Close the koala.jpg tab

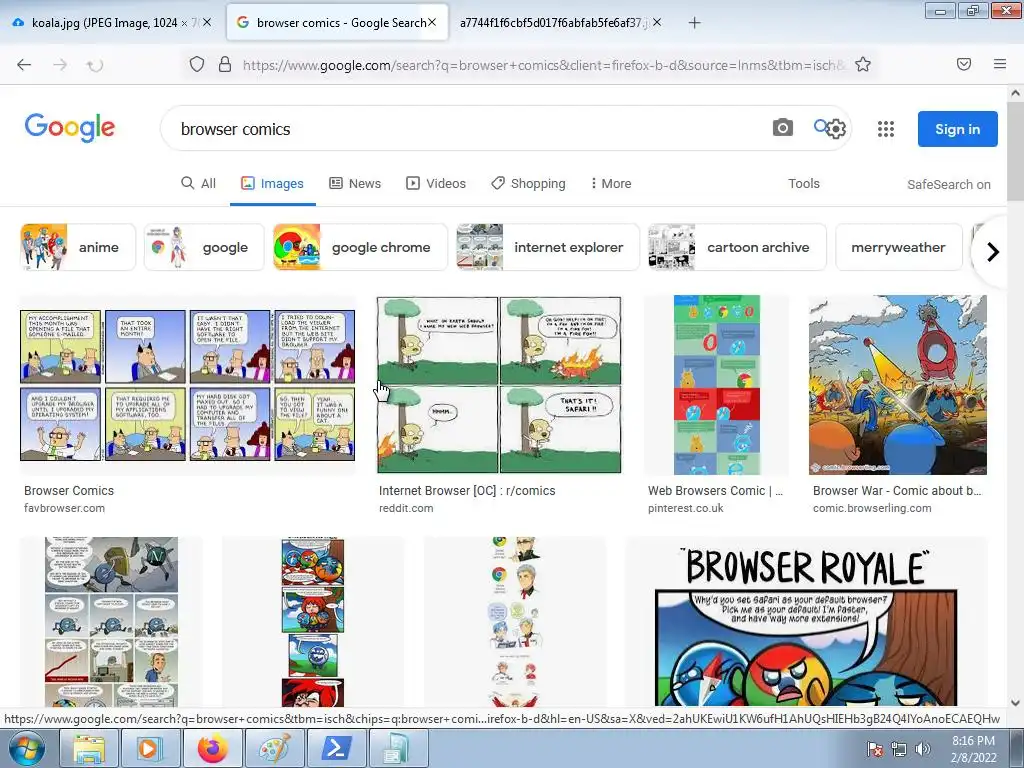click(x=207, y=22)
